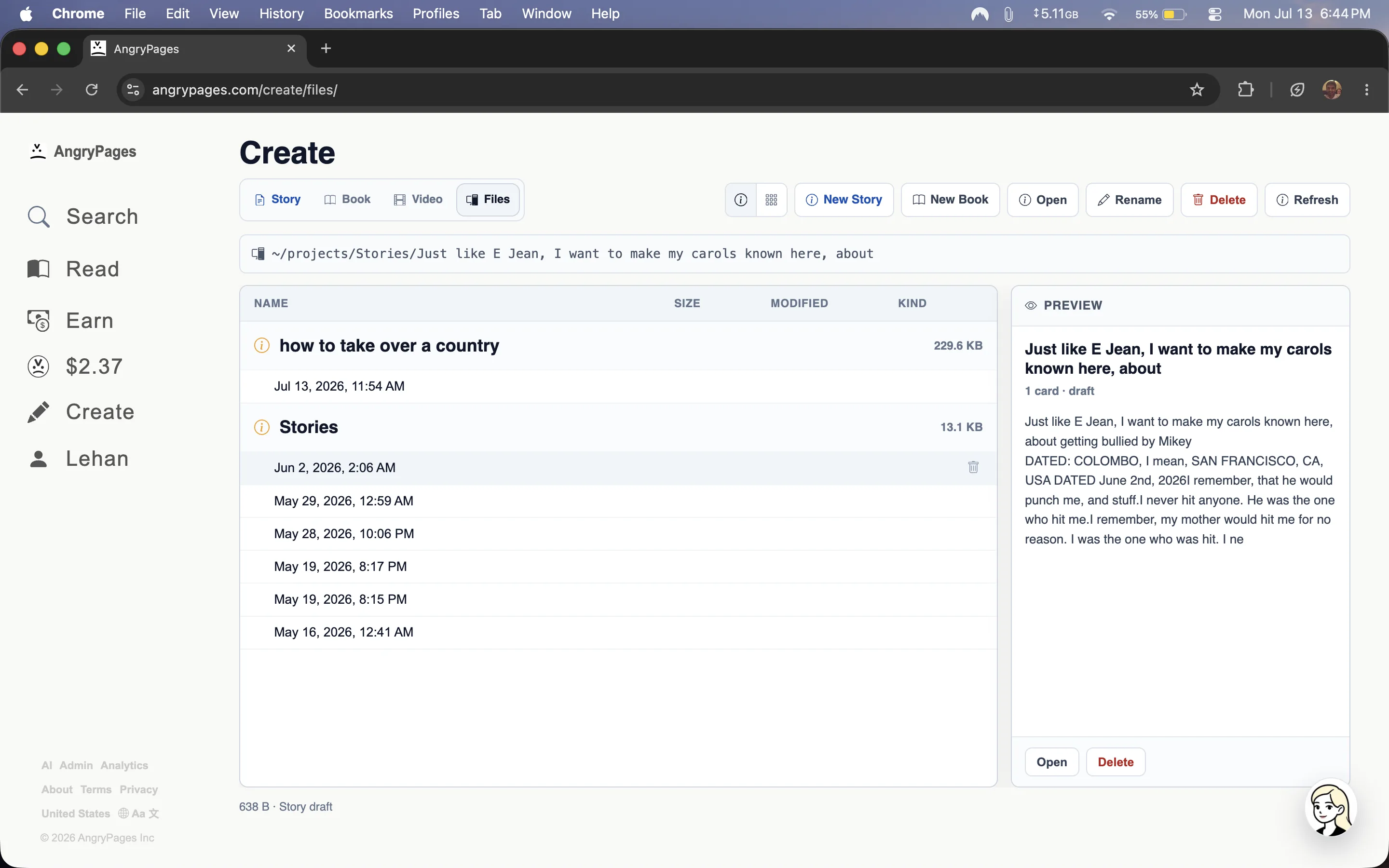Click the trash icon on Jun 2 row
Viewport: 1389px width, 868px height.
point(973,467)
